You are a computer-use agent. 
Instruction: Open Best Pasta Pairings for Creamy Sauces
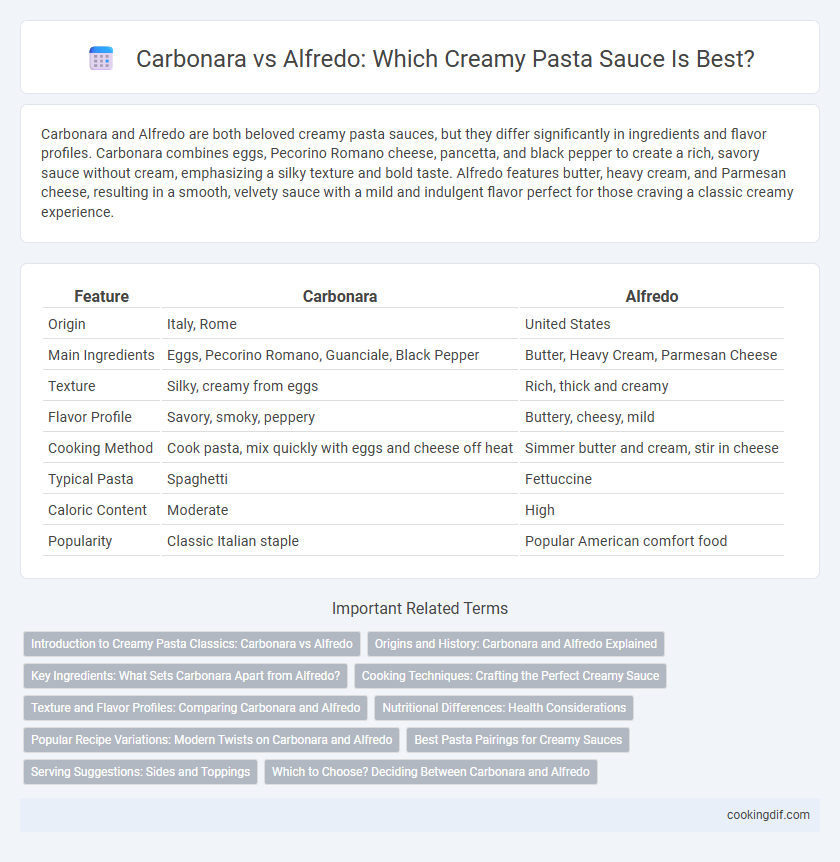coord(518,739)
